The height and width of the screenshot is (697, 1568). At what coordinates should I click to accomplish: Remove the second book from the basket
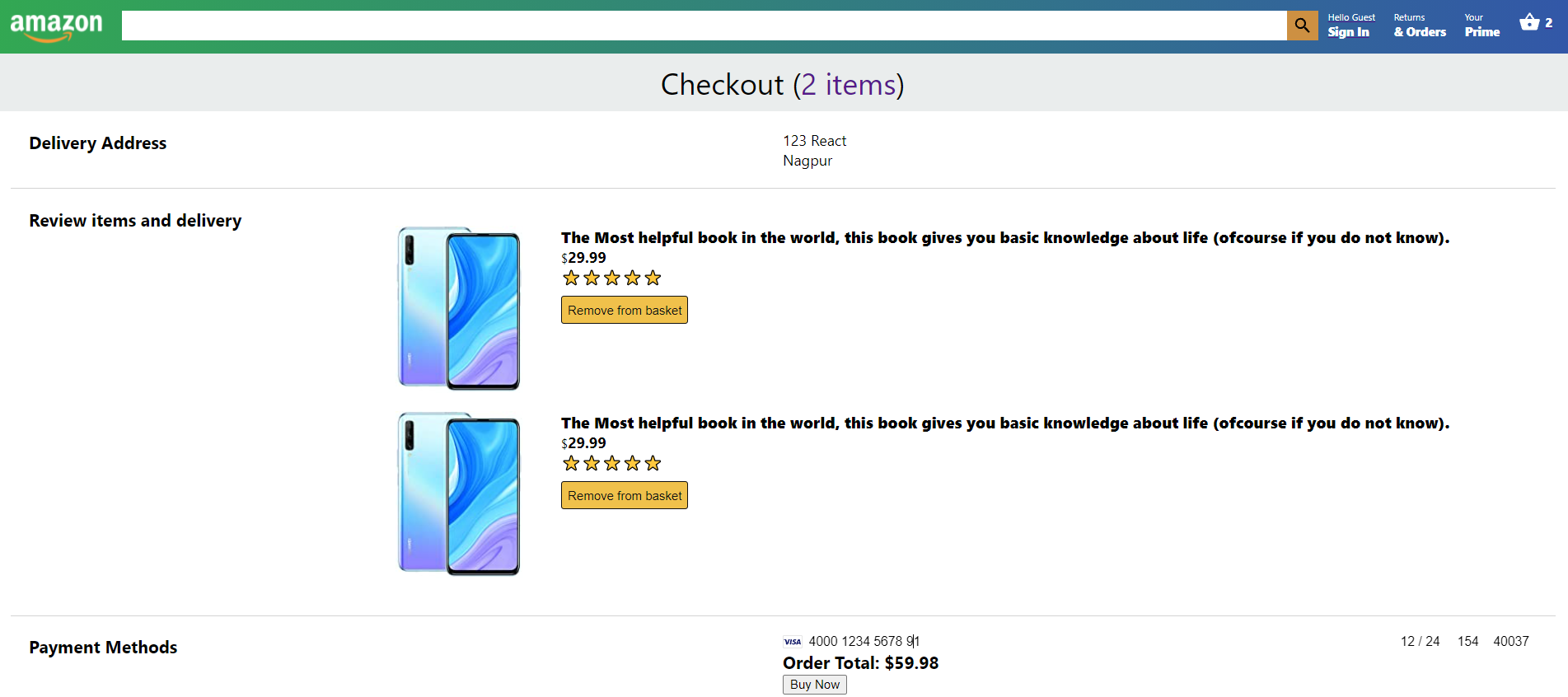(x=624, y=495)
